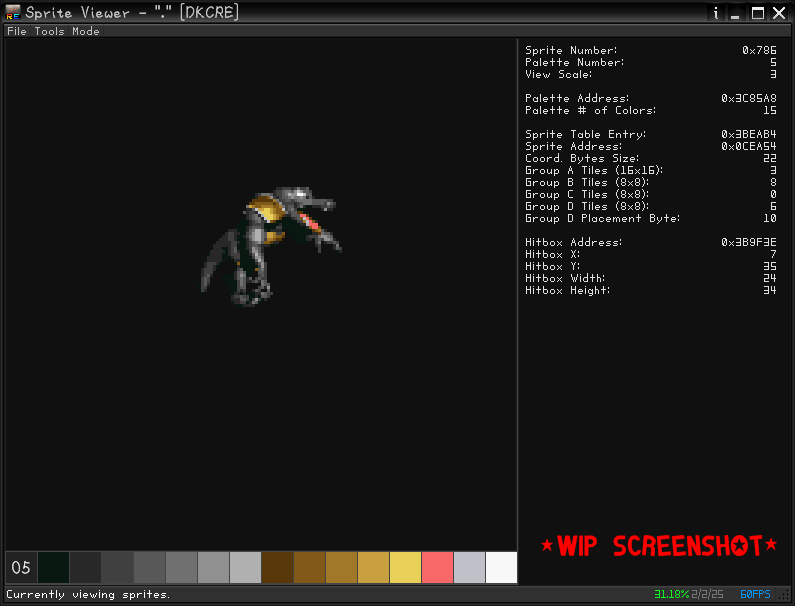Screen dimensions: 795x606
Task: Maximize the Sprite Viewer window
Action: pyautogui.click(x=757, y=13)
